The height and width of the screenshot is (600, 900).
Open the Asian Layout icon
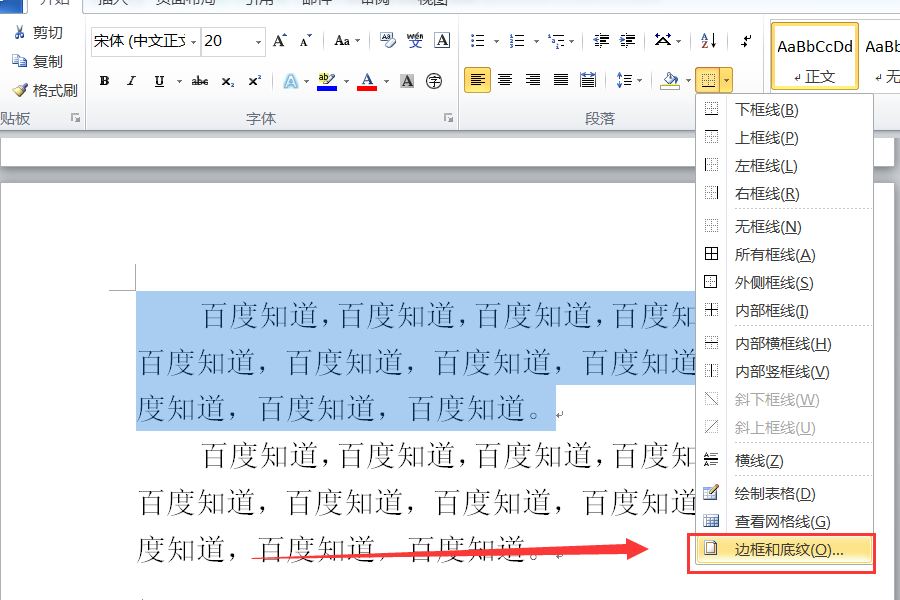663,40
